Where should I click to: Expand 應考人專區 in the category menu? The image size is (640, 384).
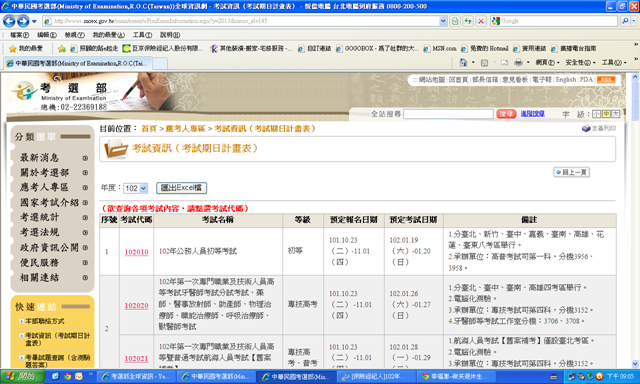pos(85,188)
